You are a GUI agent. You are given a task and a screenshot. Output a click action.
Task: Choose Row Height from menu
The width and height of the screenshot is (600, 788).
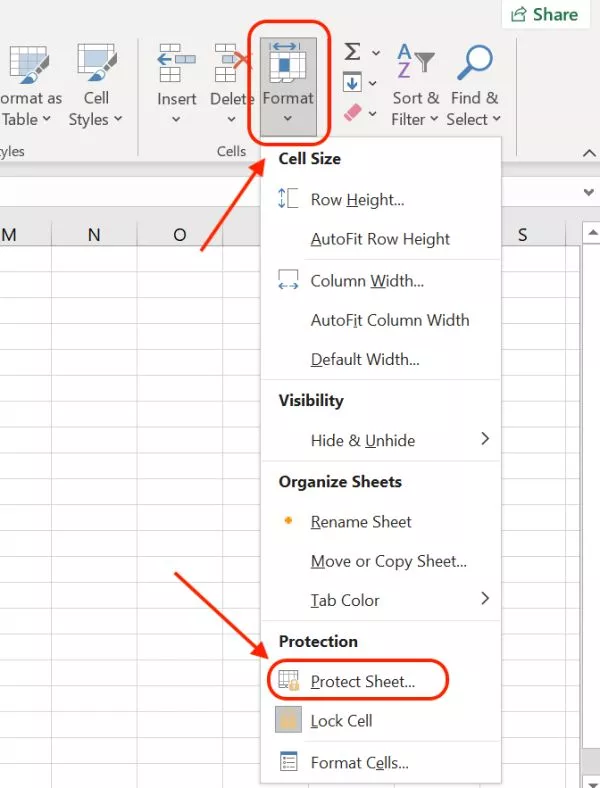click(x=357, y=200)
